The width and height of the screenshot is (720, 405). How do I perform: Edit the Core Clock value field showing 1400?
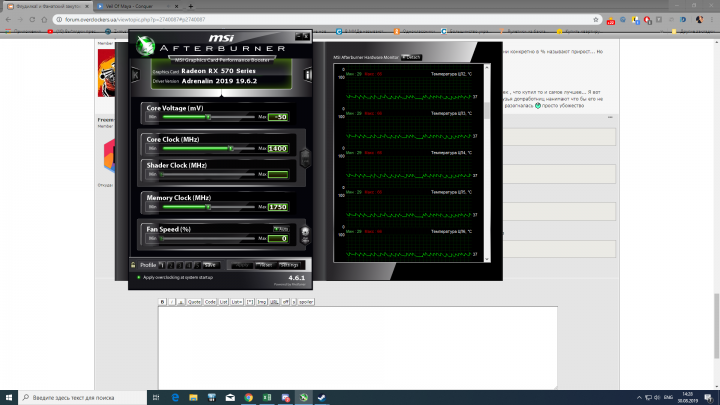pyautogui.click(x=278, y=148)
